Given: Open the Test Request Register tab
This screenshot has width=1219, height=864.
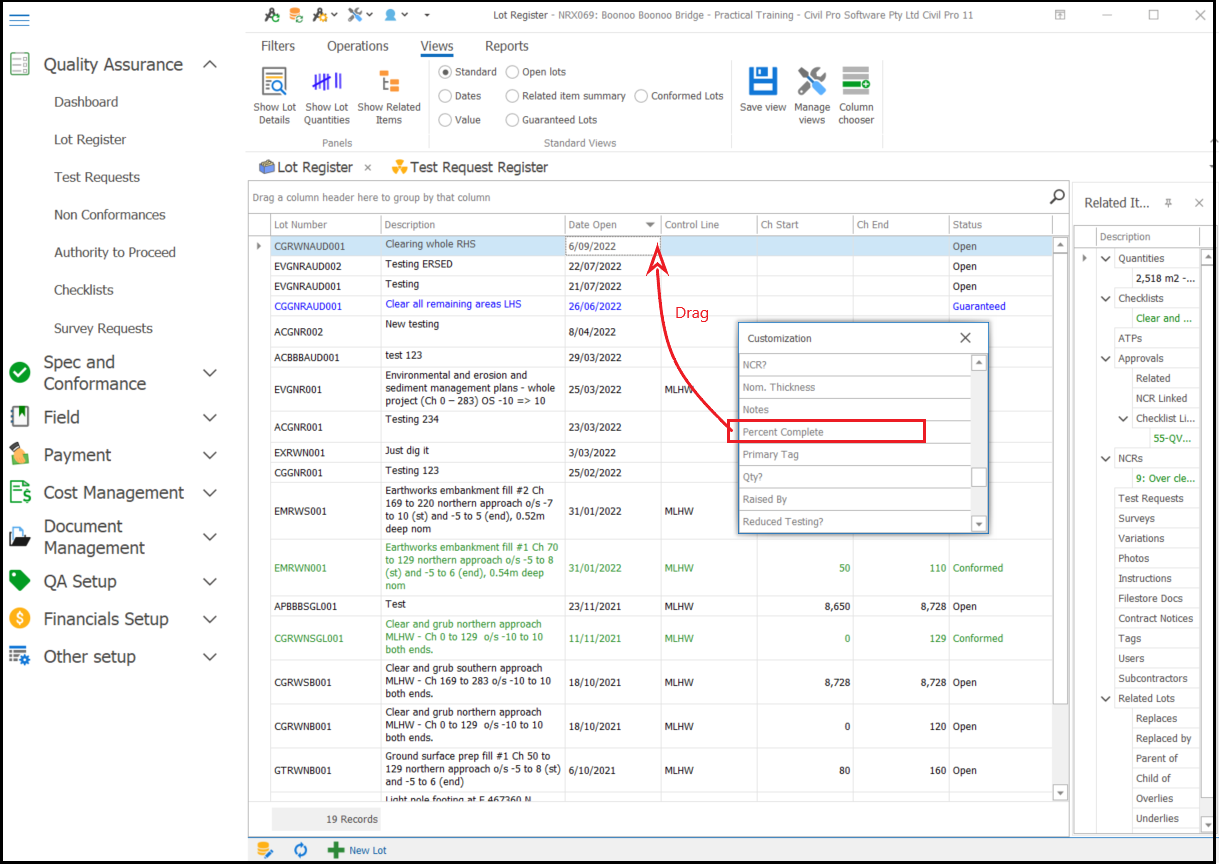Looking at the screenshot, I should pyautogui.click(x=478, y=167).
